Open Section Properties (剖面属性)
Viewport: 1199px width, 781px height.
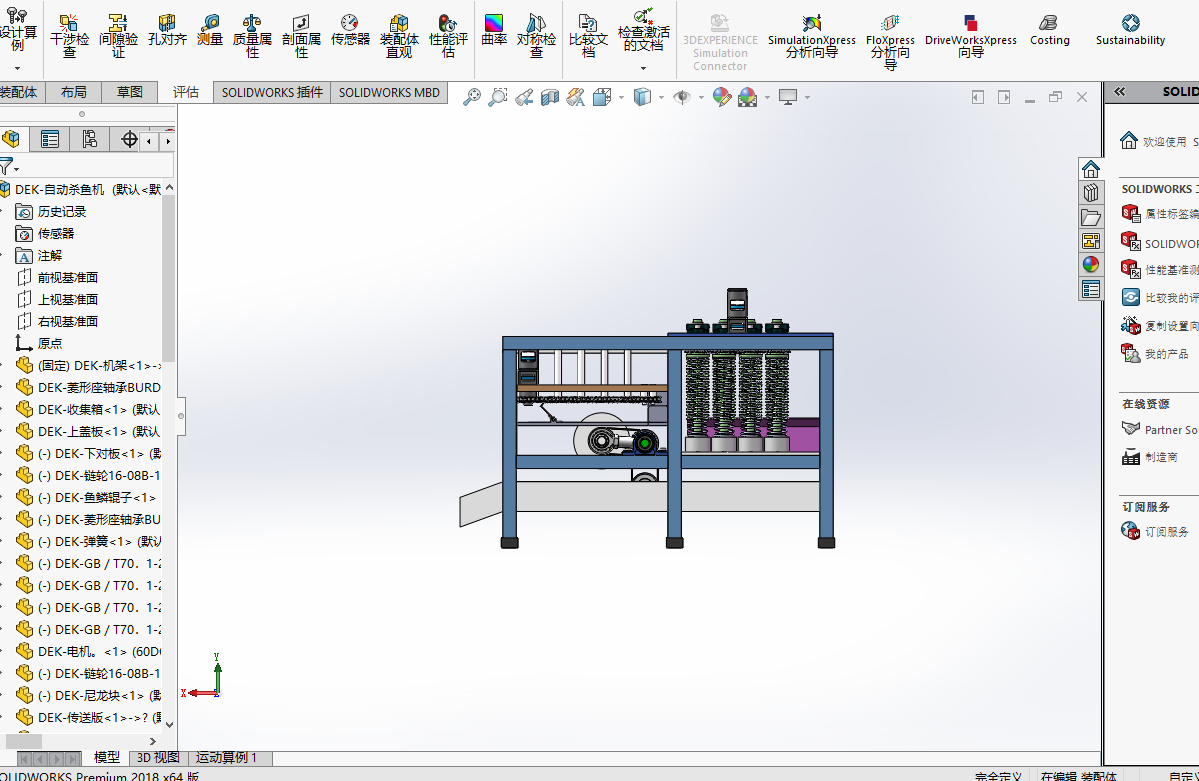click(301, 36)
